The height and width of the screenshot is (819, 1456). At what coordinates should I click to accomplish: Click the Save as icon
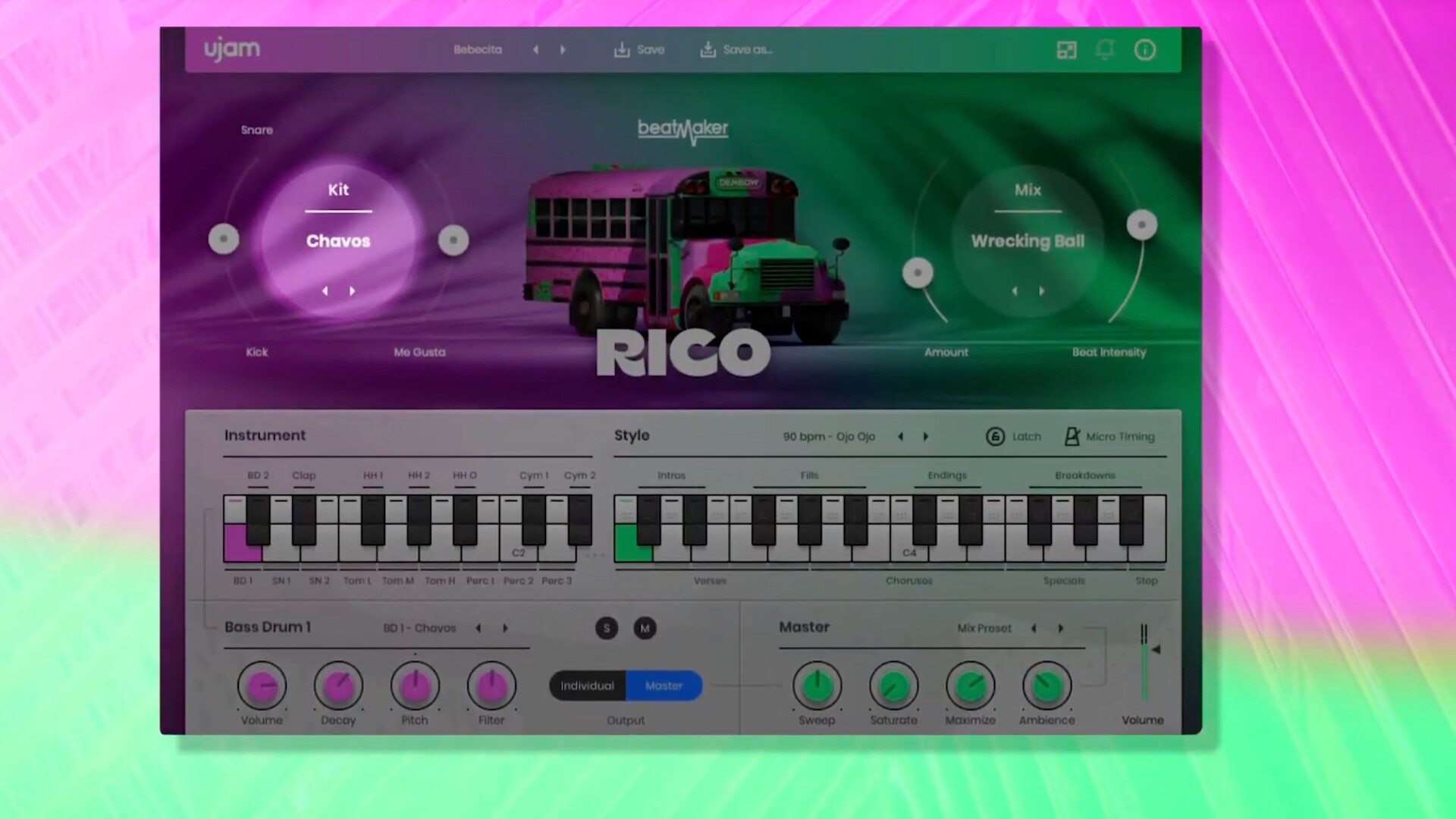pos(708,50)
